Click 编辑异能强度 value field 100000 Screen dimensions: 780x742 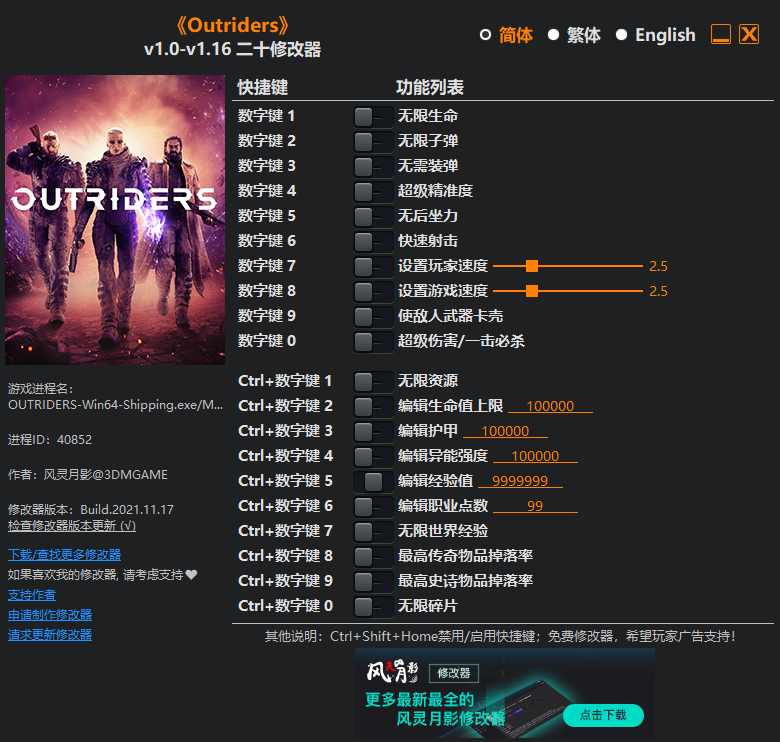point(535,456)
